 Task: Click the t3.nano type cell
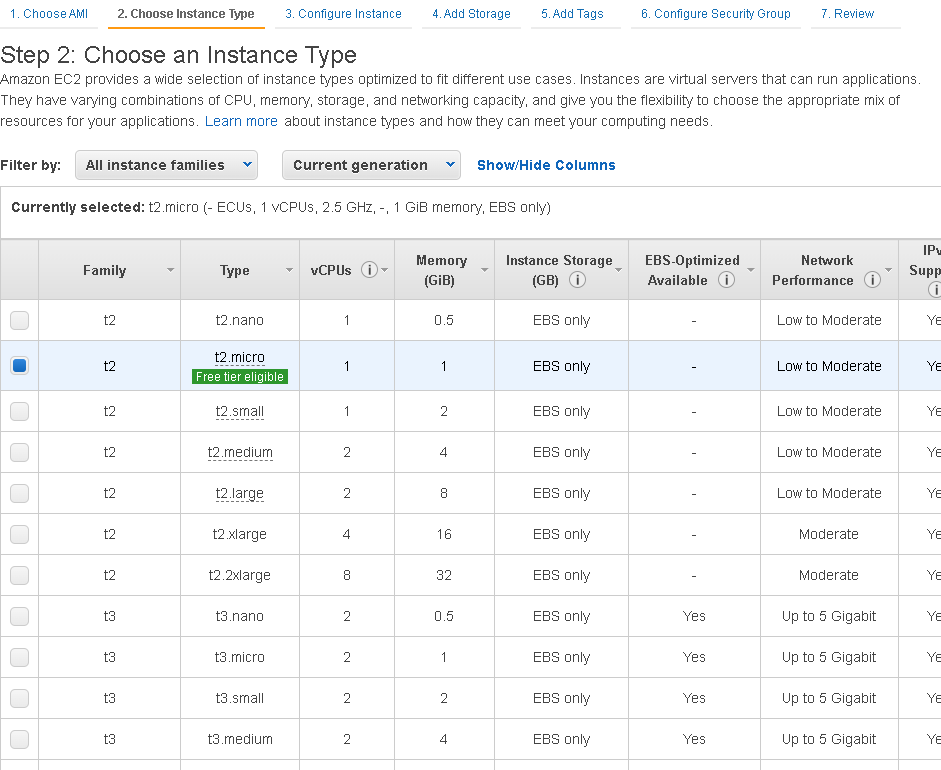[x=239, y=616]
